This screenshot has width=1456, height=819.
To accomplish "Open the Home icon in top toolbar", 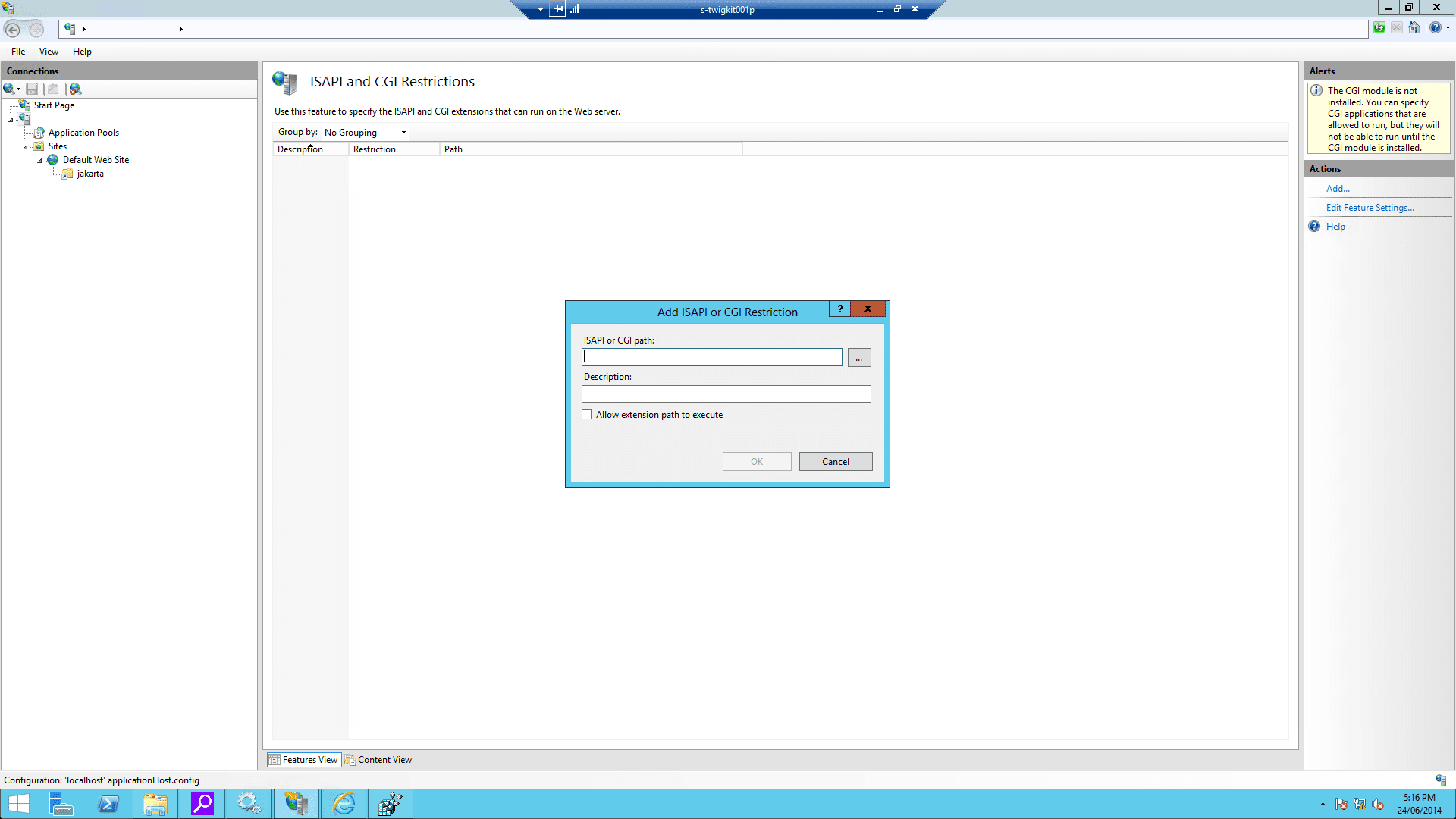I will pos(1414,28).
